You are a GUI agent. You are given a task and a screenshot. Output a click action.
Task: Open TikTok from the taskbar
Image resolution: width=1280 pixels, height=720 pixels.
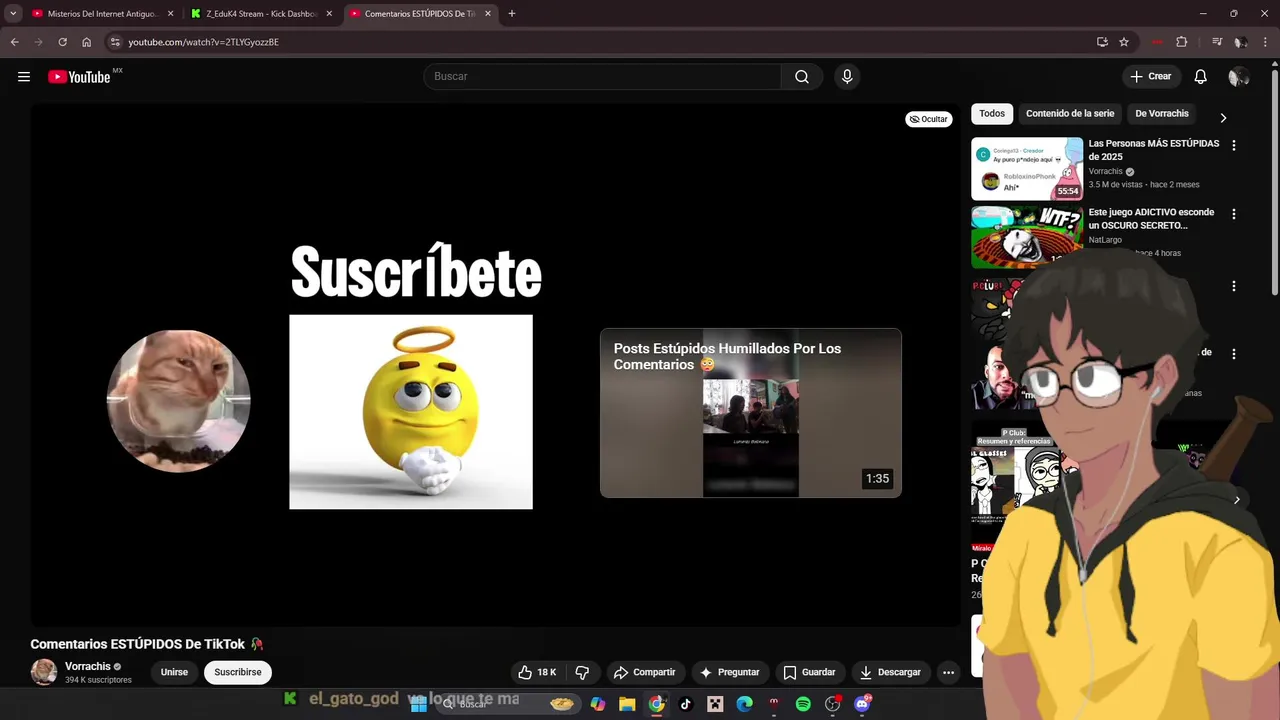tap(685, 704)
